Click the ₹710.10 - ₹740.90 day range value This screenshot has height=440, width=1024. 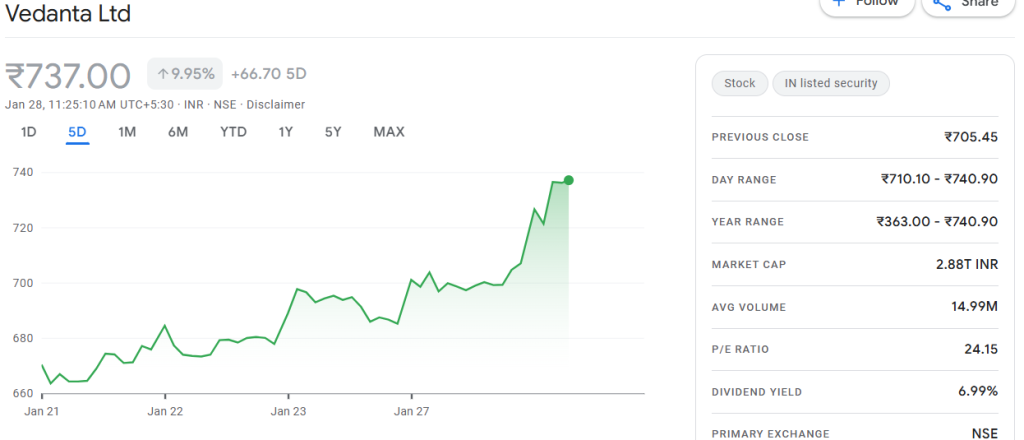(939, 179)
